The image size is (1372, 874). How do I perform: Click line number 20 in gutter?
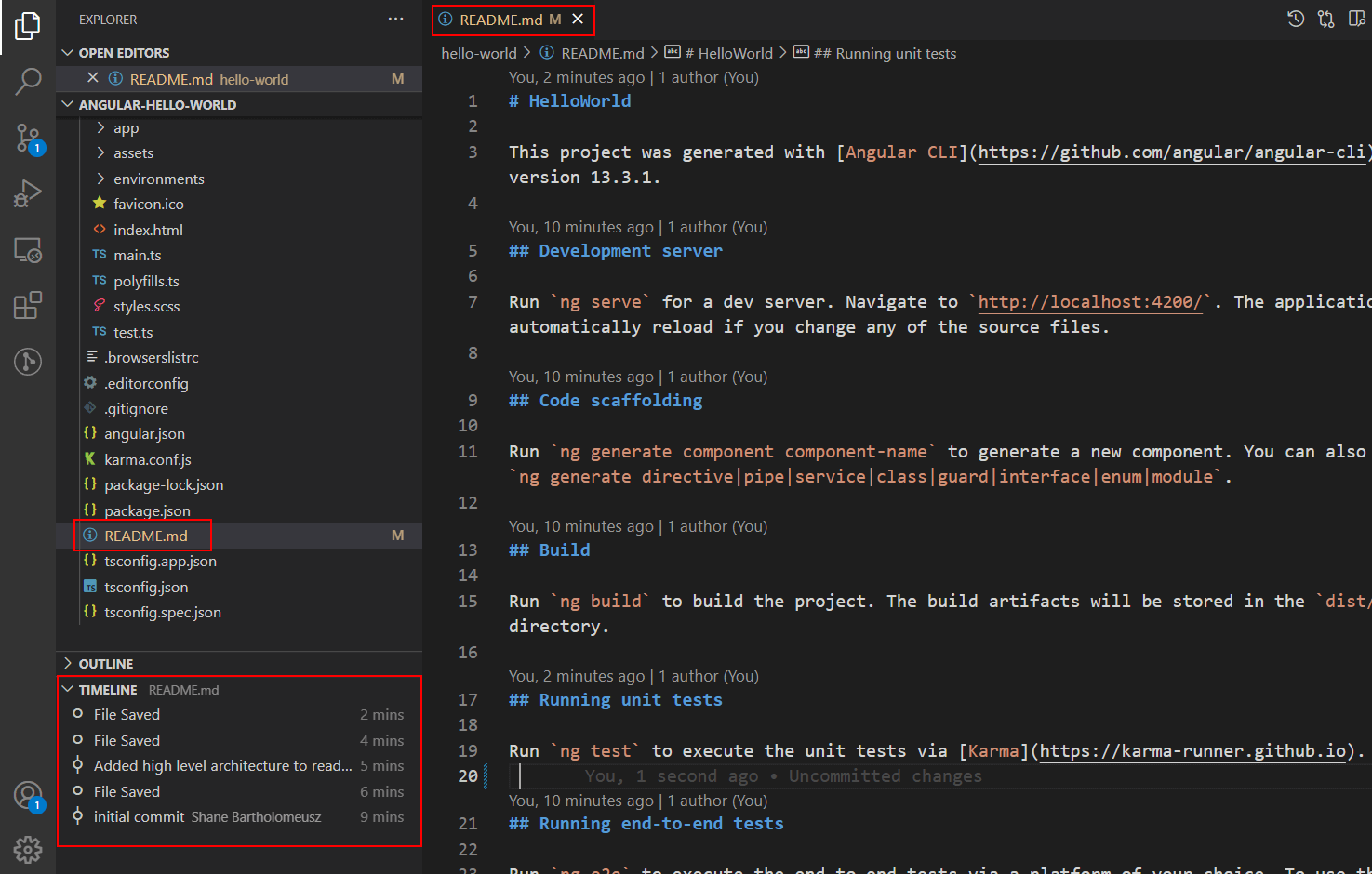468,776
